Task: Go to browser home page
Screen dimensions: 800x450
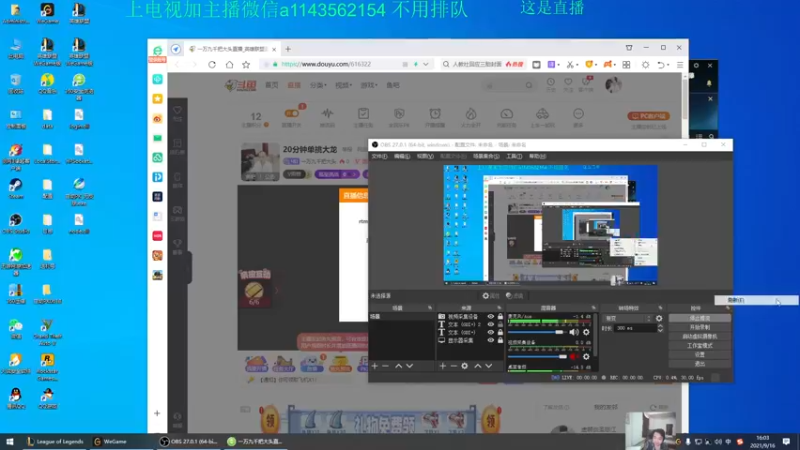Action: coord(229,65)
